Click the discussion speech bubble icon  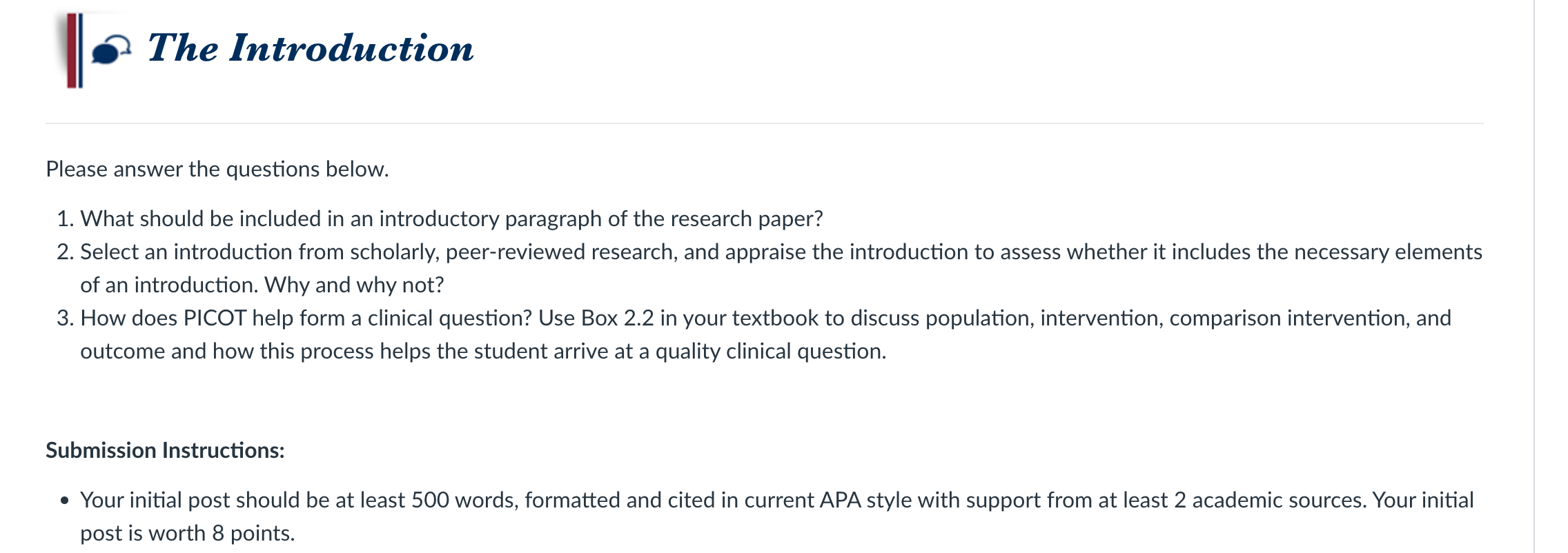(111, 50)
